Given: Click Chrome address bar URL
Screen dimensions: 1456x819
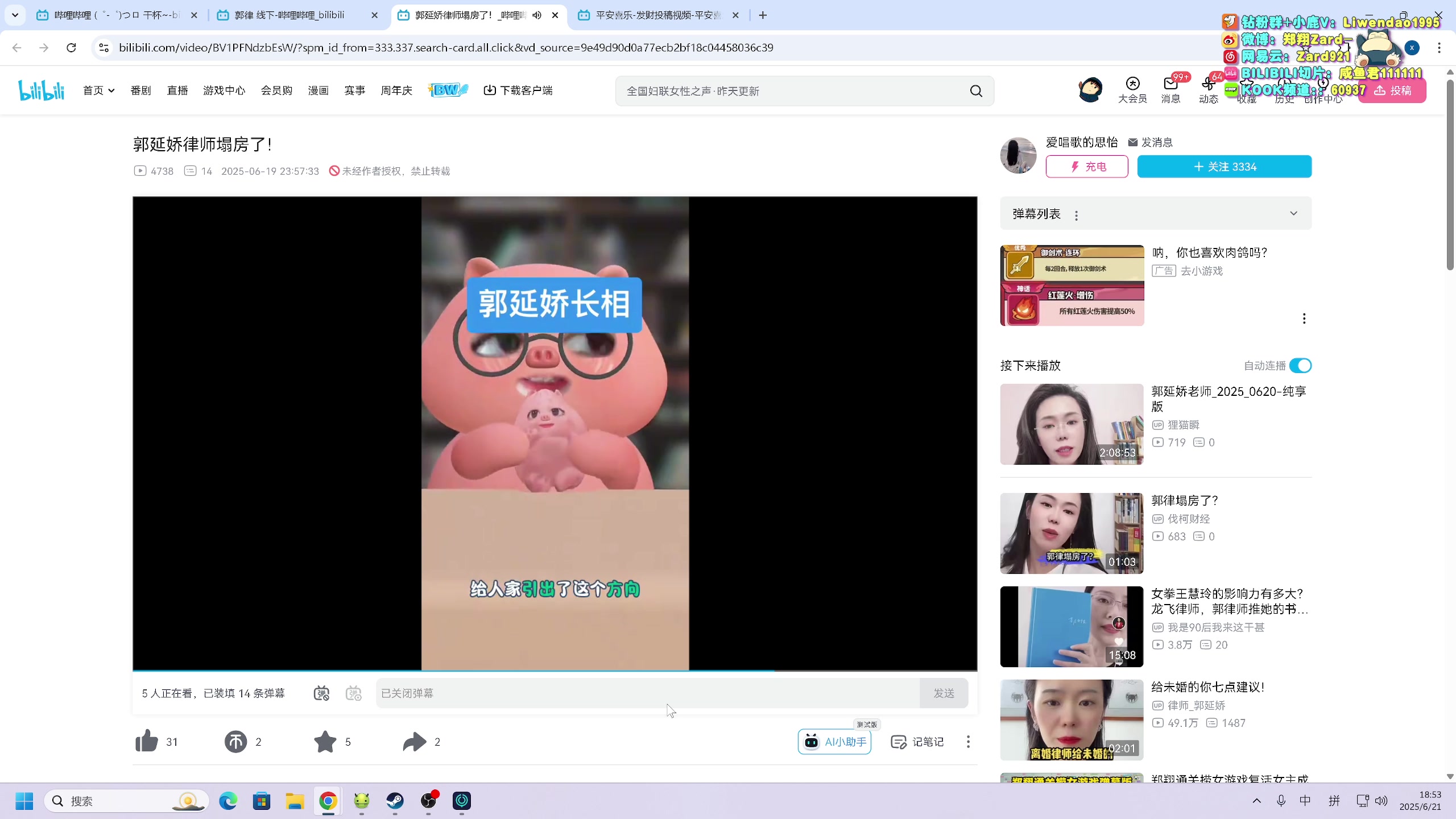Looking at the screenshot, I should tap(446, 48).
